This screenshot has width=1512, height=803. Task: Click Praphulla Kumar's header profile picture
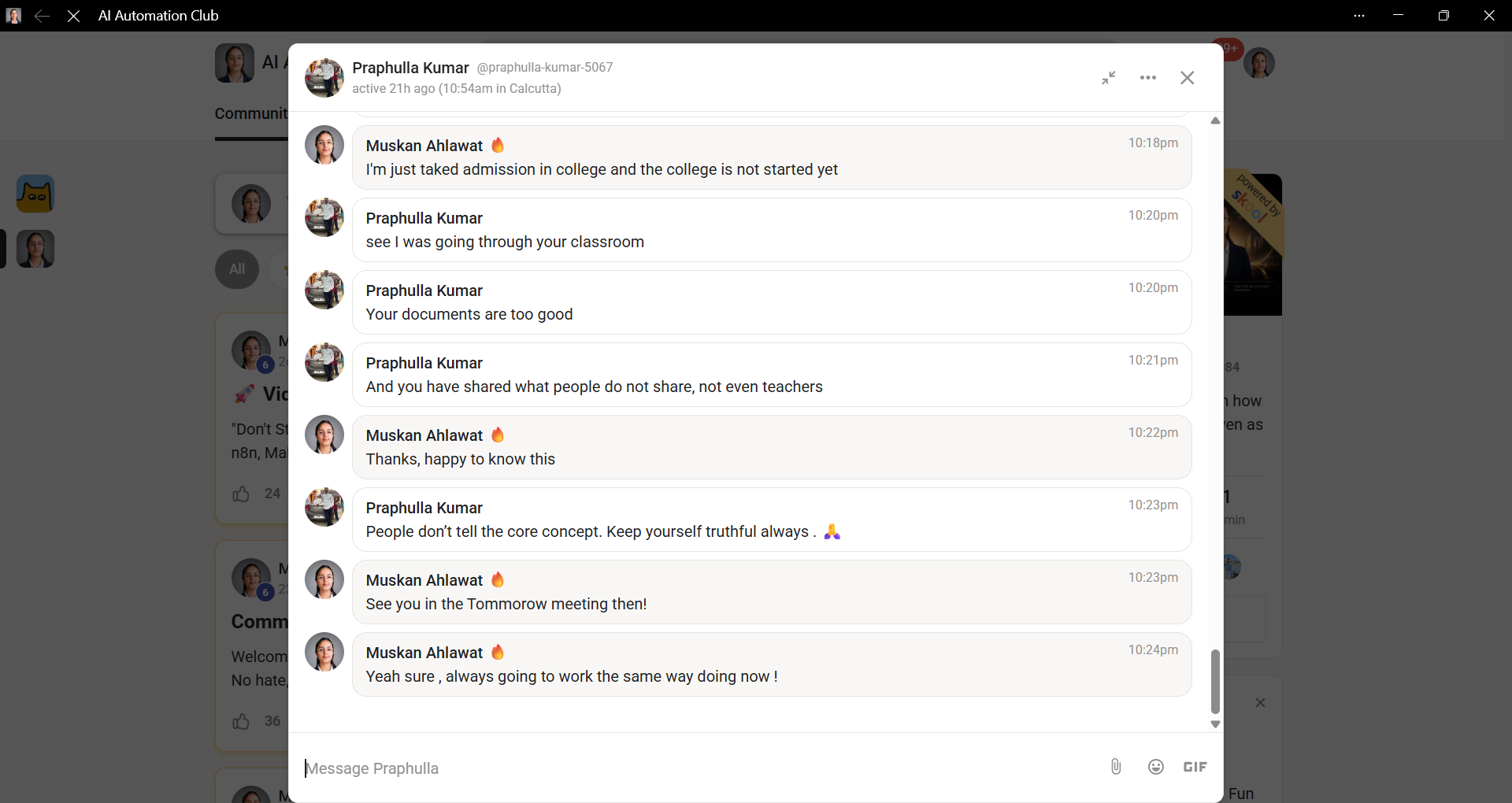pyautogui.click(x=324, y=78)
